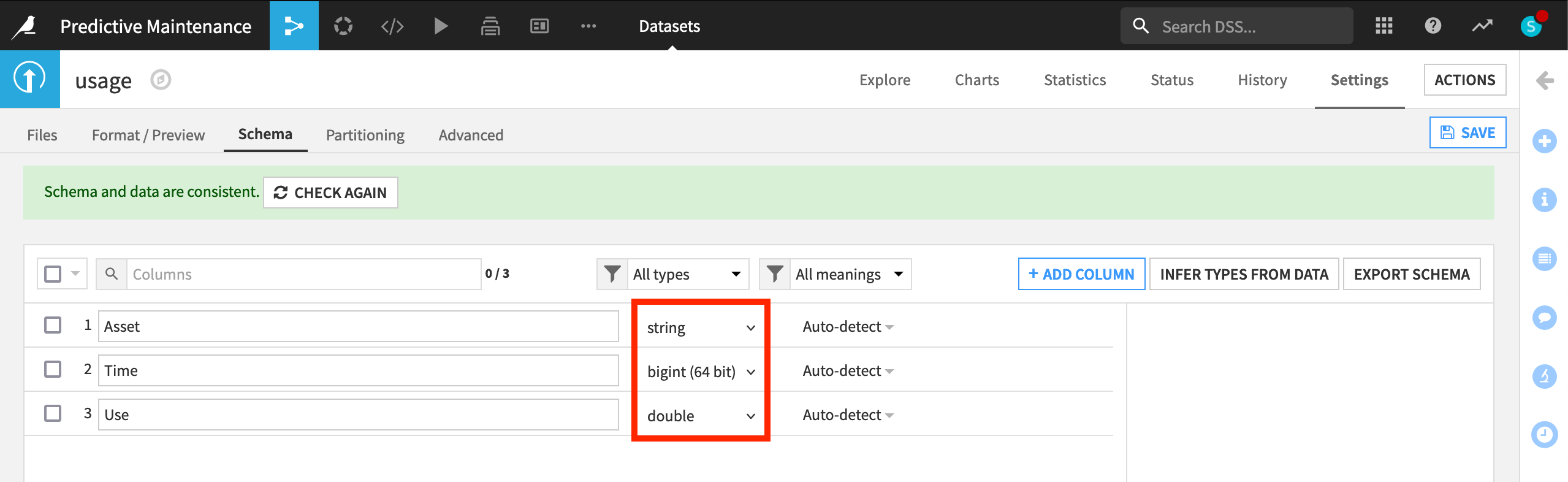Click the Predictive Maintenance project name
Viewport: 1568px width, 482px height.
tap(156, 26)
